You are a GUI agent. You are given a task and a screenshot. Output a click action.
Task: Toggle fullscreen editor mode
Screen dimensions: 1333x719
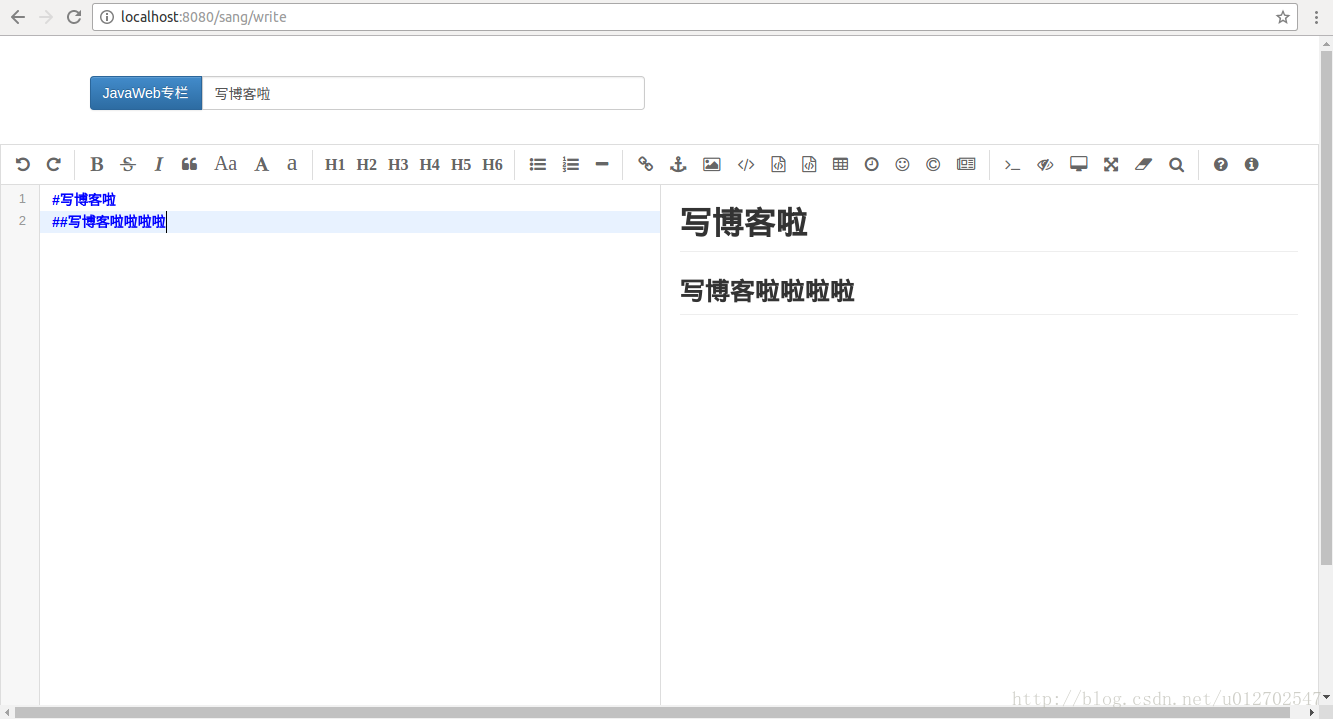[1111, 164]
